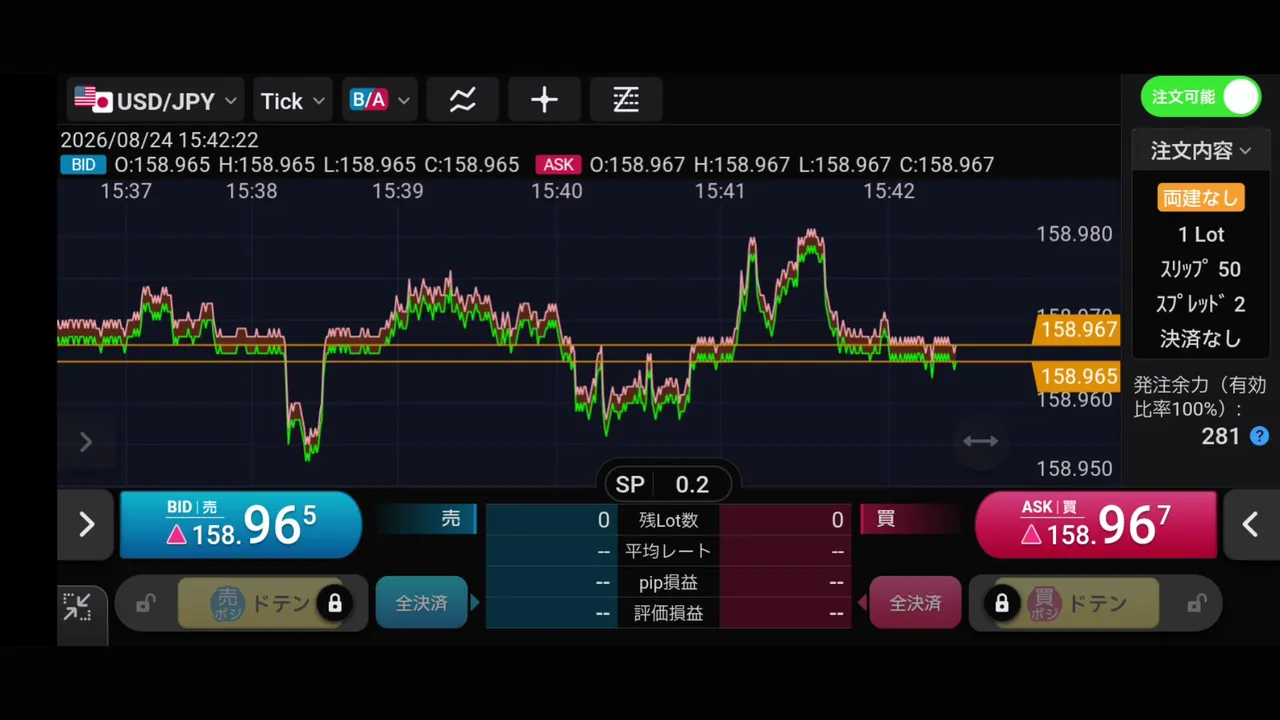Click the buy-side 全決済 close-all button

pos(915,603)
